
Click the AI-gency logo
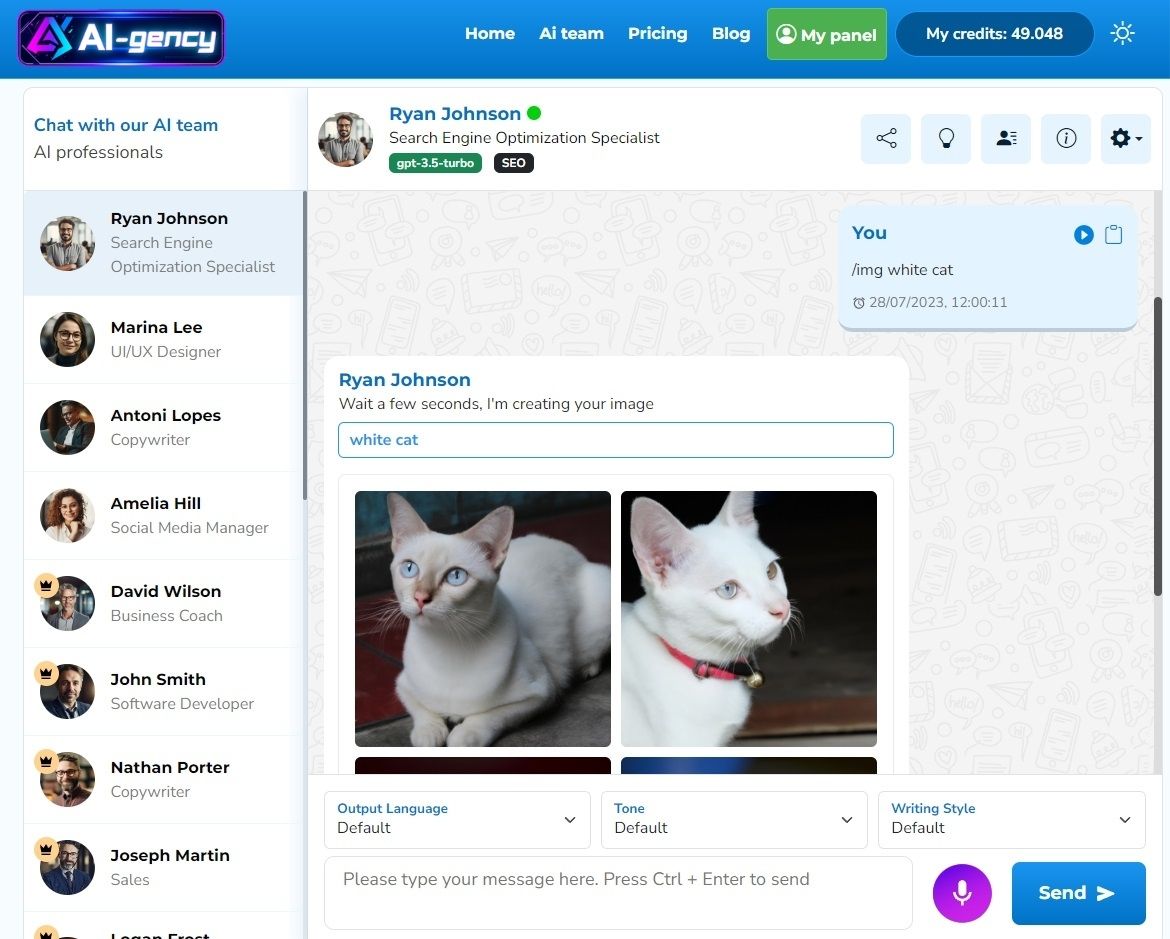pos(121,38)
